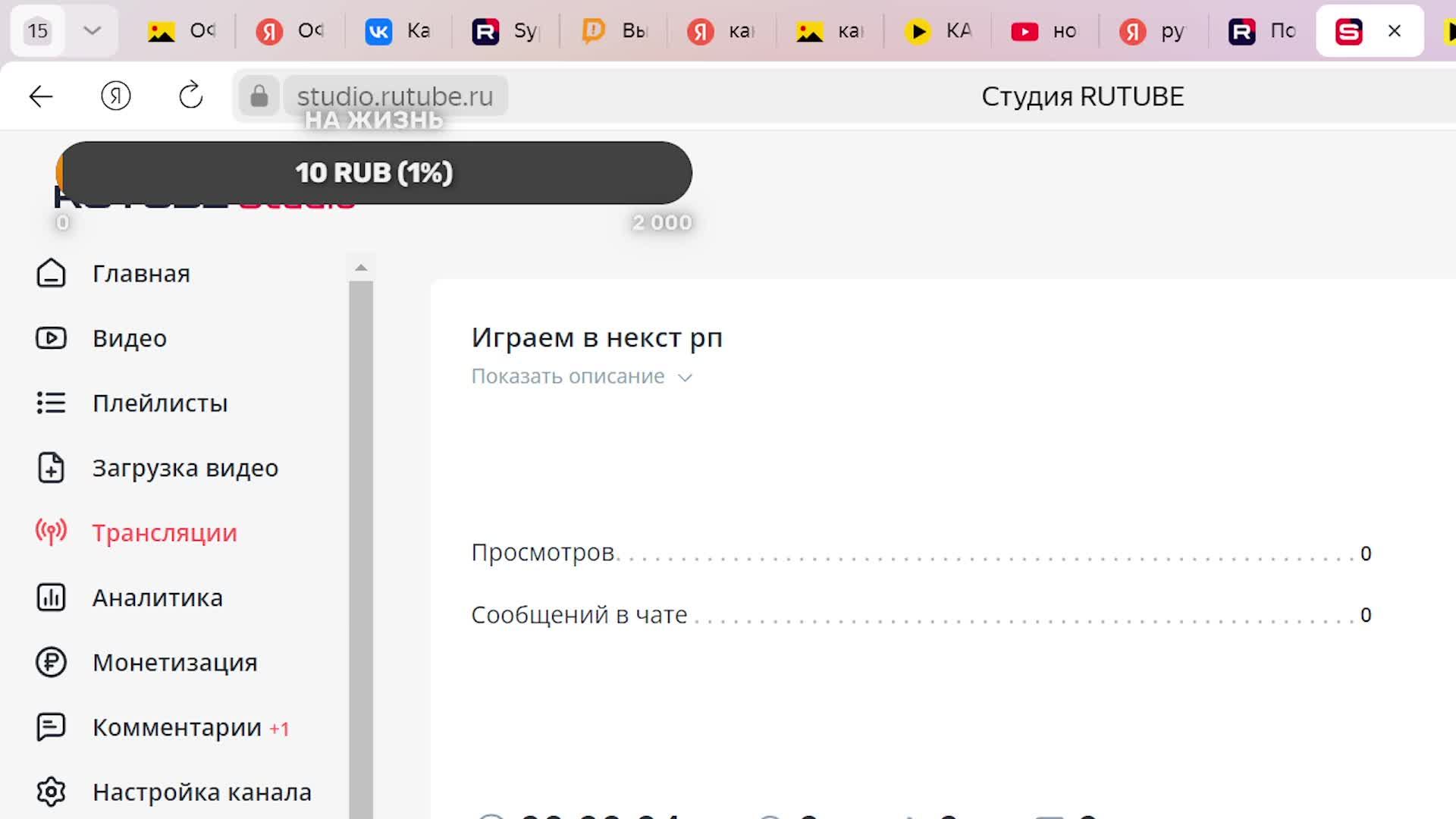Click the Трансляции broadcast antenna icon
The width and height of the screenshot is (1456, 819).
click(51, 532)
